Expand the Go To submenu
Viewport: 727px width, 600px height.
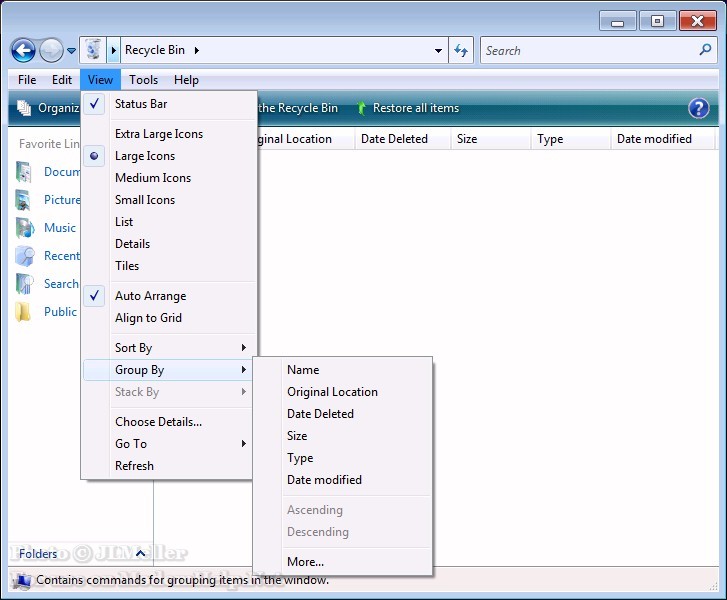(169, 444)
